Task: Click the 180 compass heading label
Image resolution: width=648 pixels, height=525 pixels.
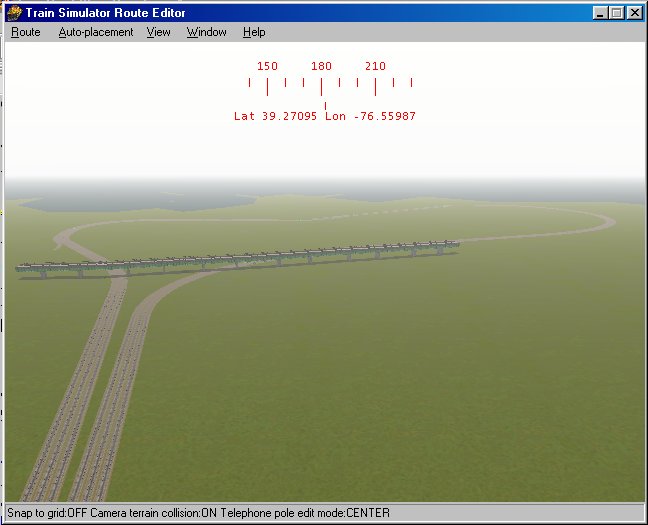Action: pyautogui.click(x=321, y=66)
